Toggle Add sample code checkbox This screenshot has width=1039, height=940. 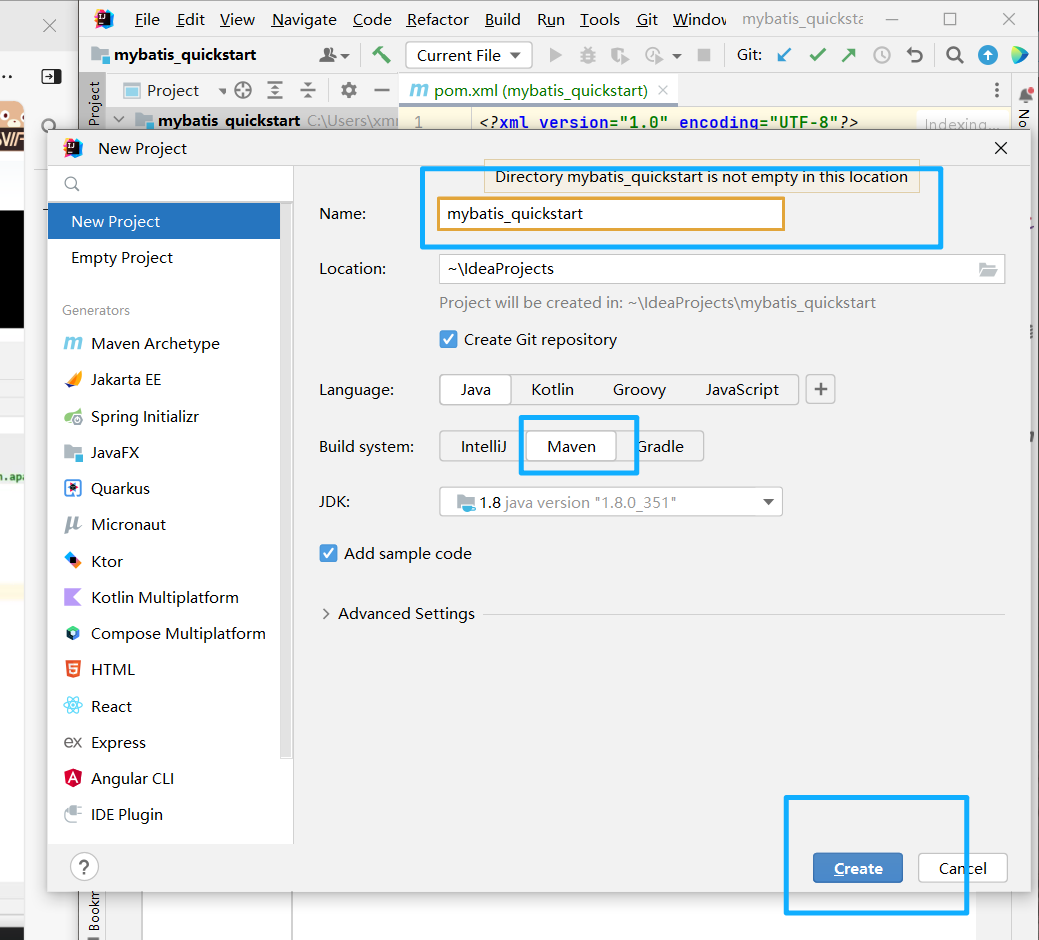328,553
